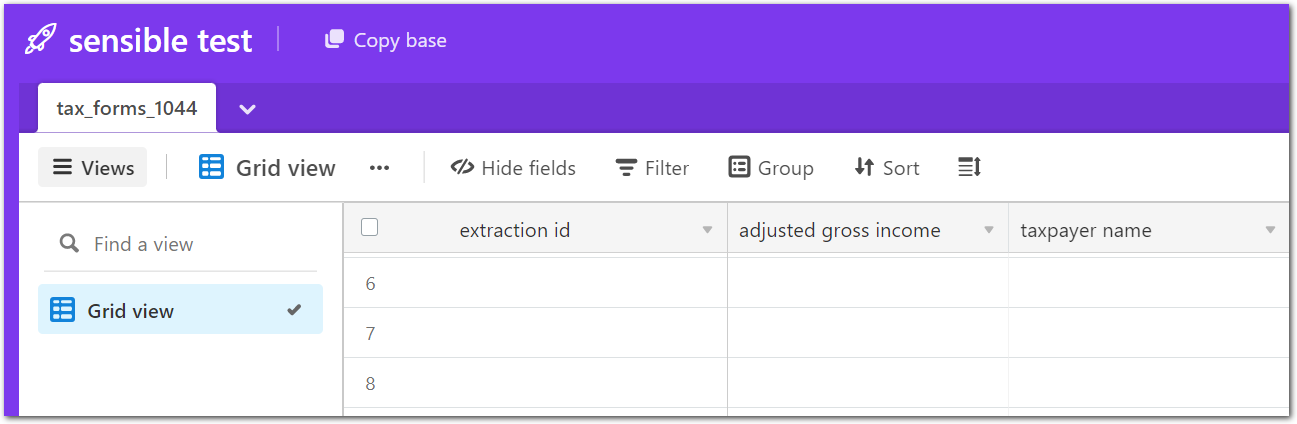The width and height of the screenshot is (1297, 424).
Task: Open the Group options
Action: point(771,168)
